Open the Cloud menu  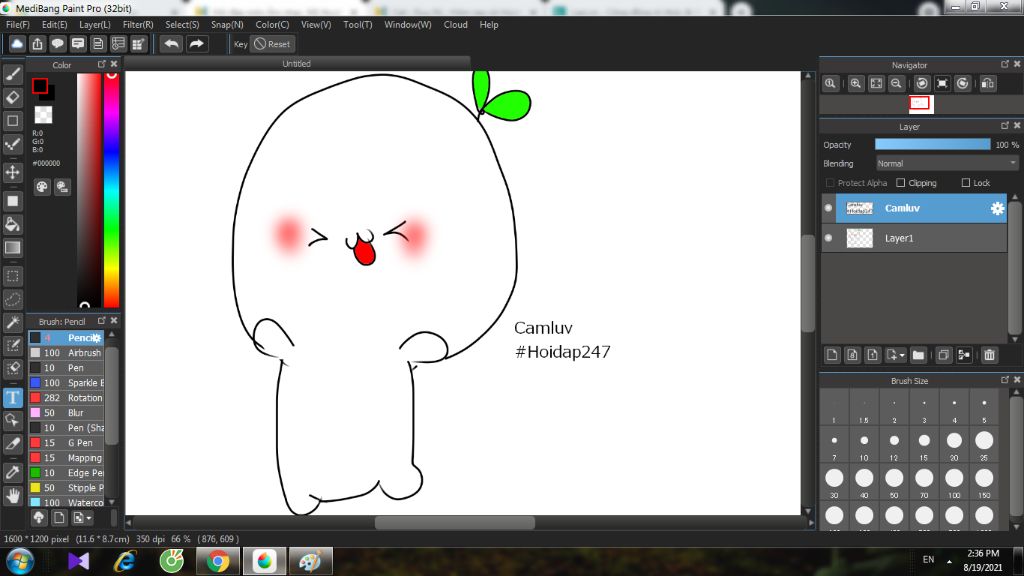(x=455, y=25)
